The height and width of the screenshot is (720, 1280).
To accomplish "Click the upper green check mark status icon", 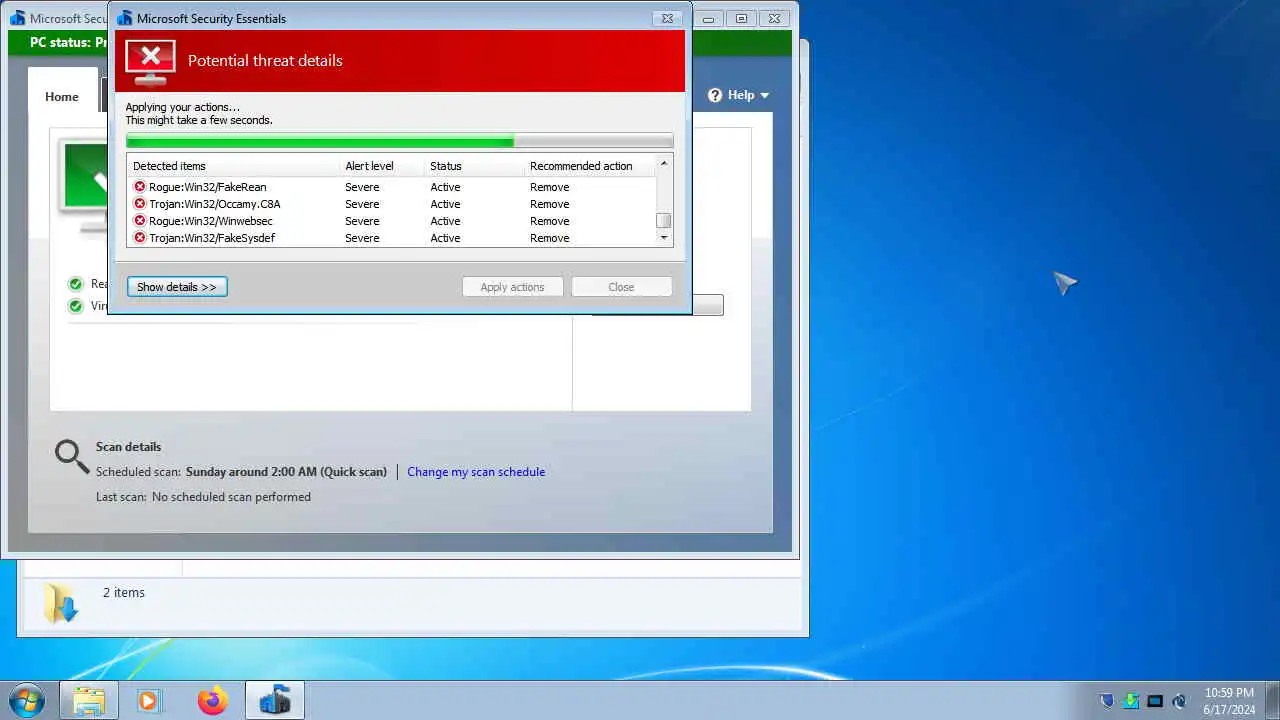I will coord(75,284).
